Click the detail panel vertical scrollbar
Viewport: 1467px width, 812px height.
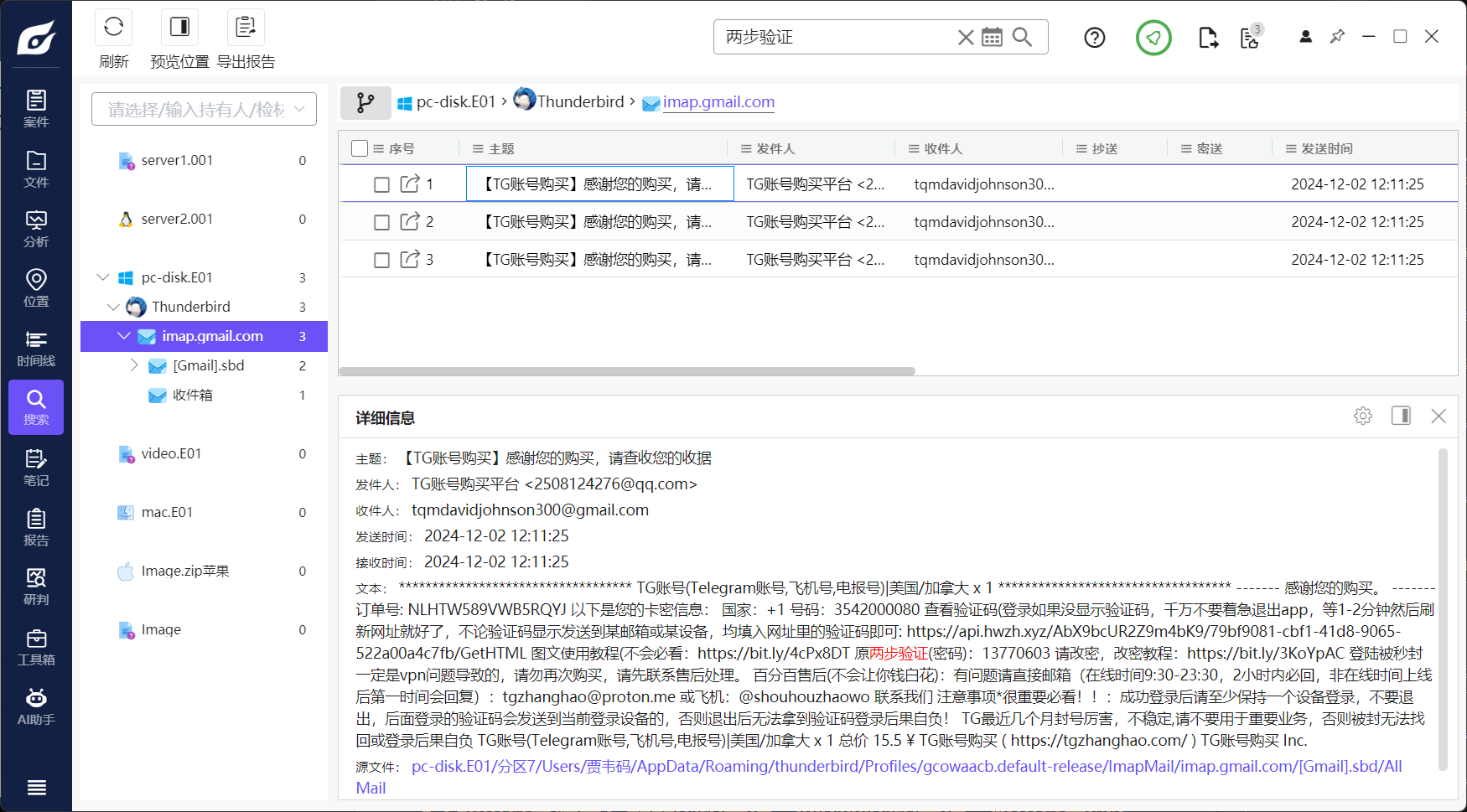1443,609
